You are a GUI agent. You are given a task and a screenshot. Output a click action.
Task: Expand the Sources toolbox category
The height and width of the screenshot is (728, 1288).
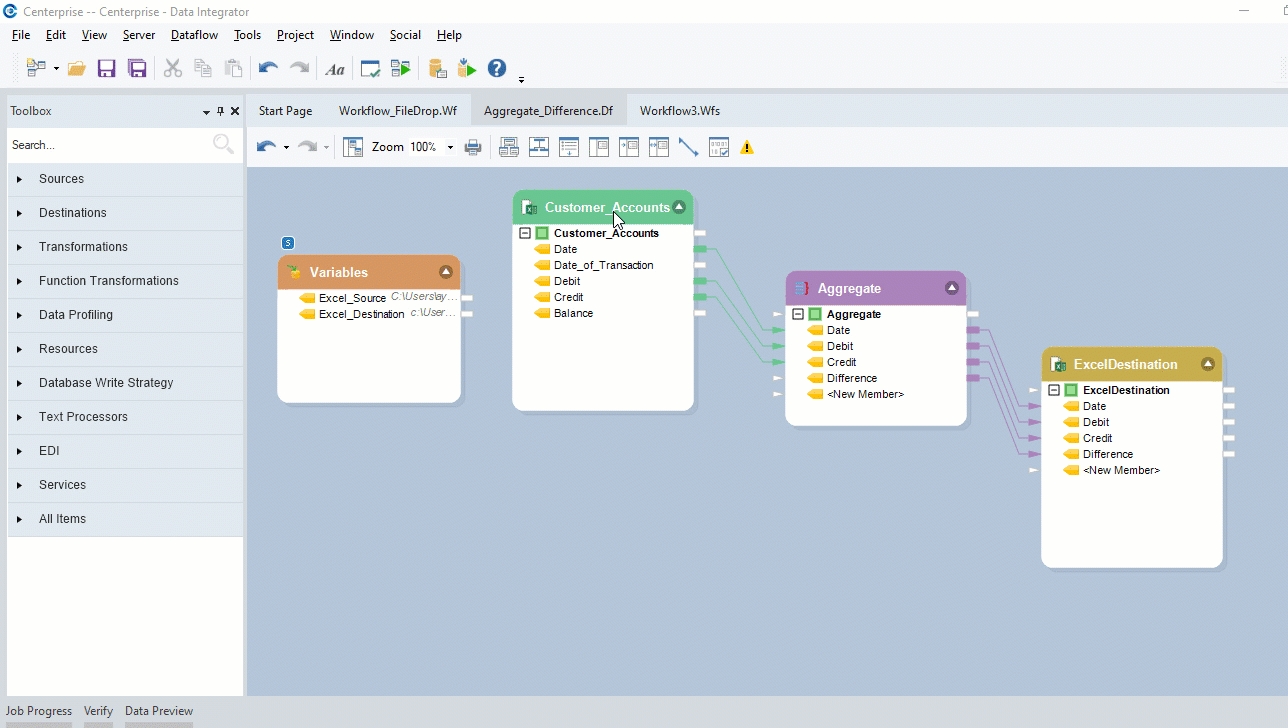click(19, 179)
